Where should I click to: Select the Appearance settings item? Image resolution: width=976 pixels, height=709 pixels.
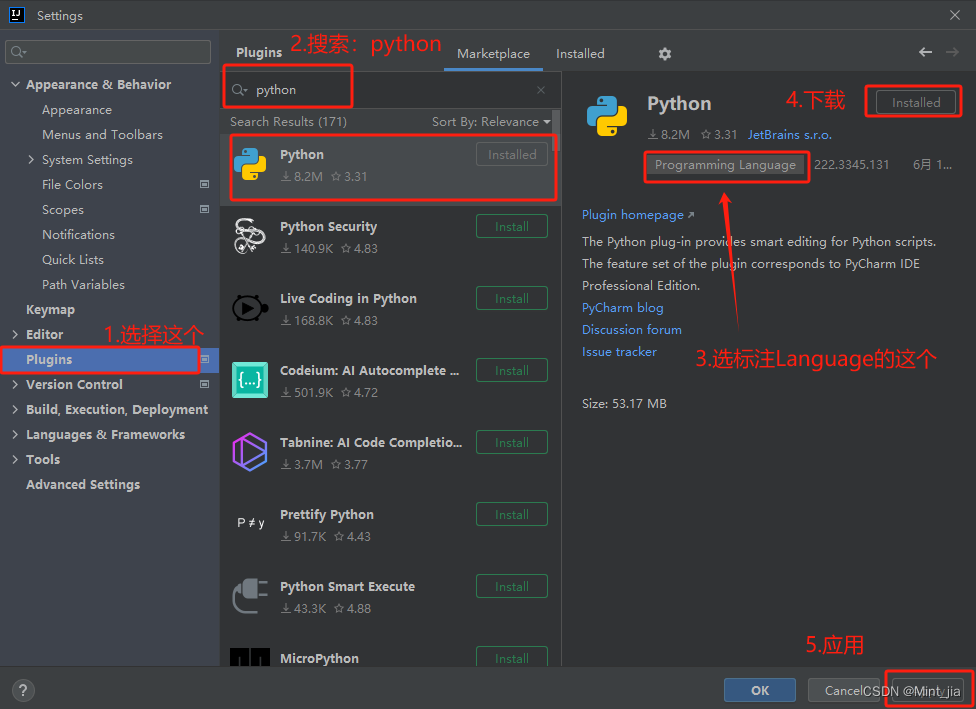pyautogui.click(x=77, y=110)
